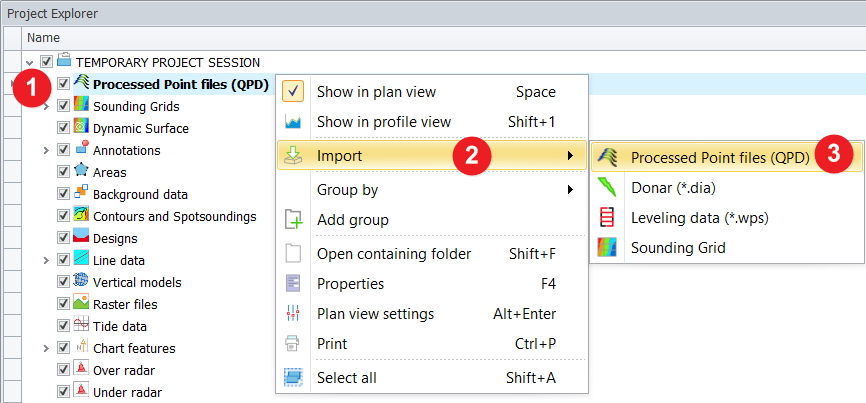The width and height of the screenshot is (866, 403).
Task: Click the Tide data icon
Action: pyautogui.click(x=82, y=326)
